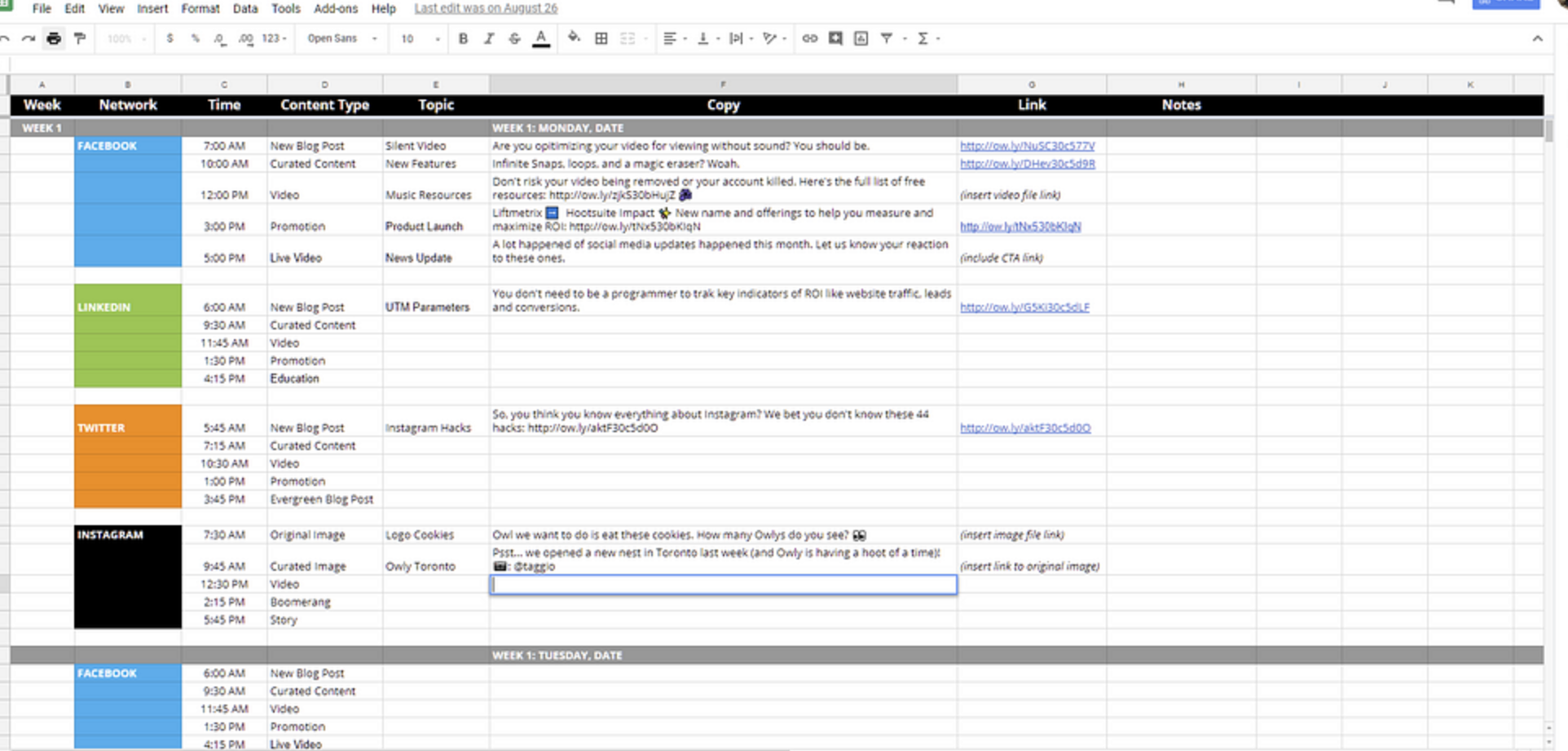Open the Open Sans font dropdown
The width and height of the screenshot is (1568, 751).
[341, 38]
